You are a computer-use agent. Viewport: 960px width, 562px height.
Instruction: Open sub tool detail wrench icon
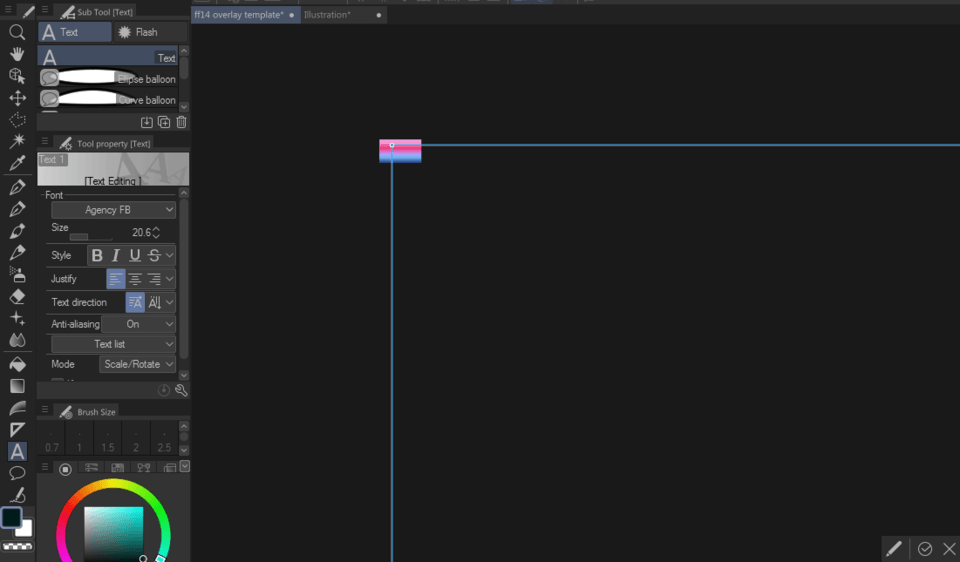(181, 390)
